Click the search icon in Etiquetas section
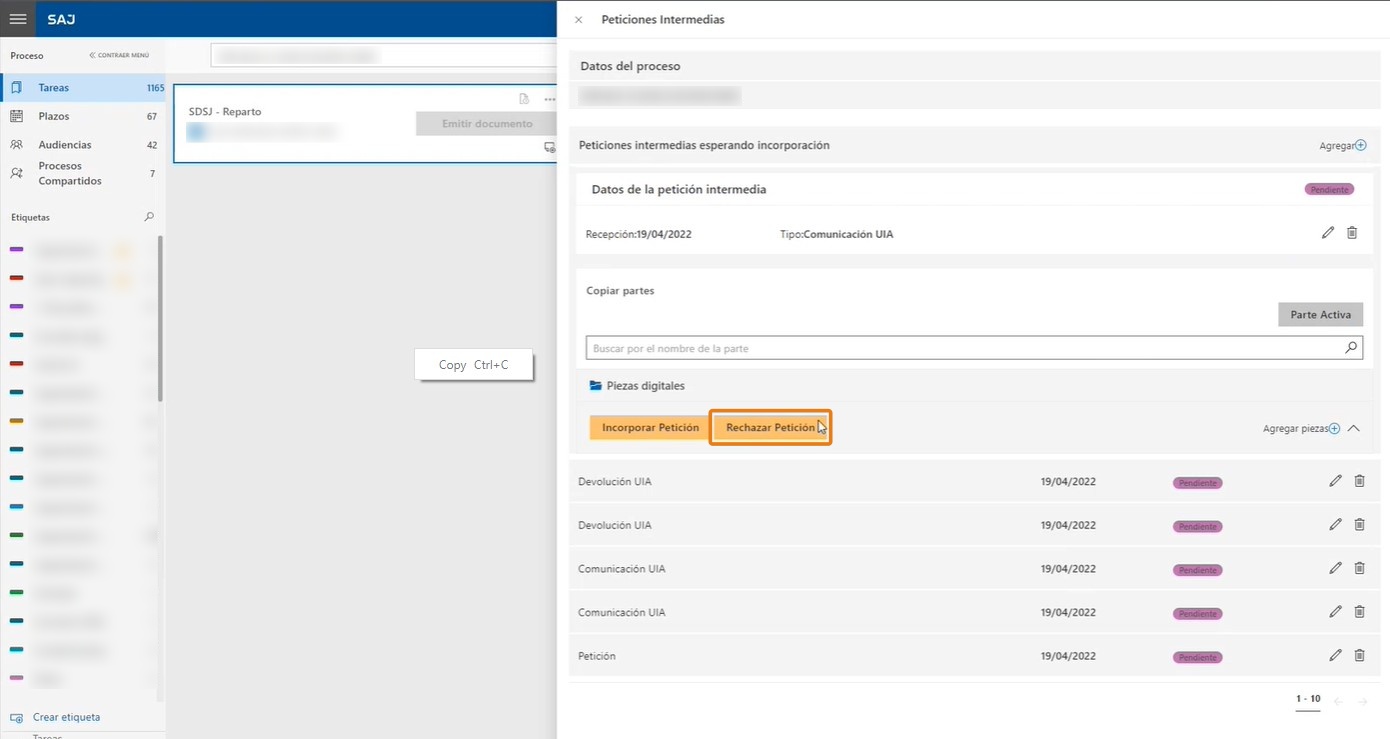 (150, 217)
